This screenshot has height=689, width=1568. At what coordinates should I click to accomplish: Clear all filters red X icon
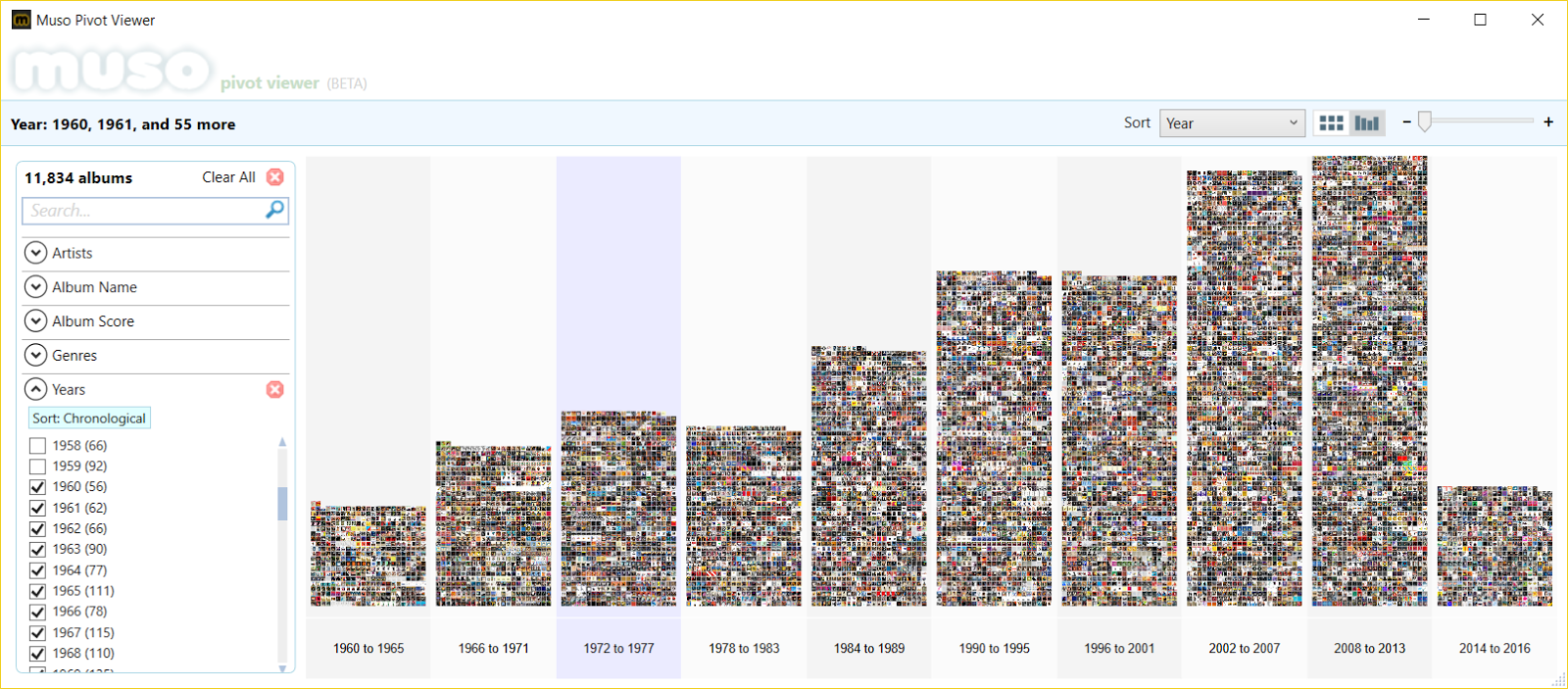click(275, 176)
